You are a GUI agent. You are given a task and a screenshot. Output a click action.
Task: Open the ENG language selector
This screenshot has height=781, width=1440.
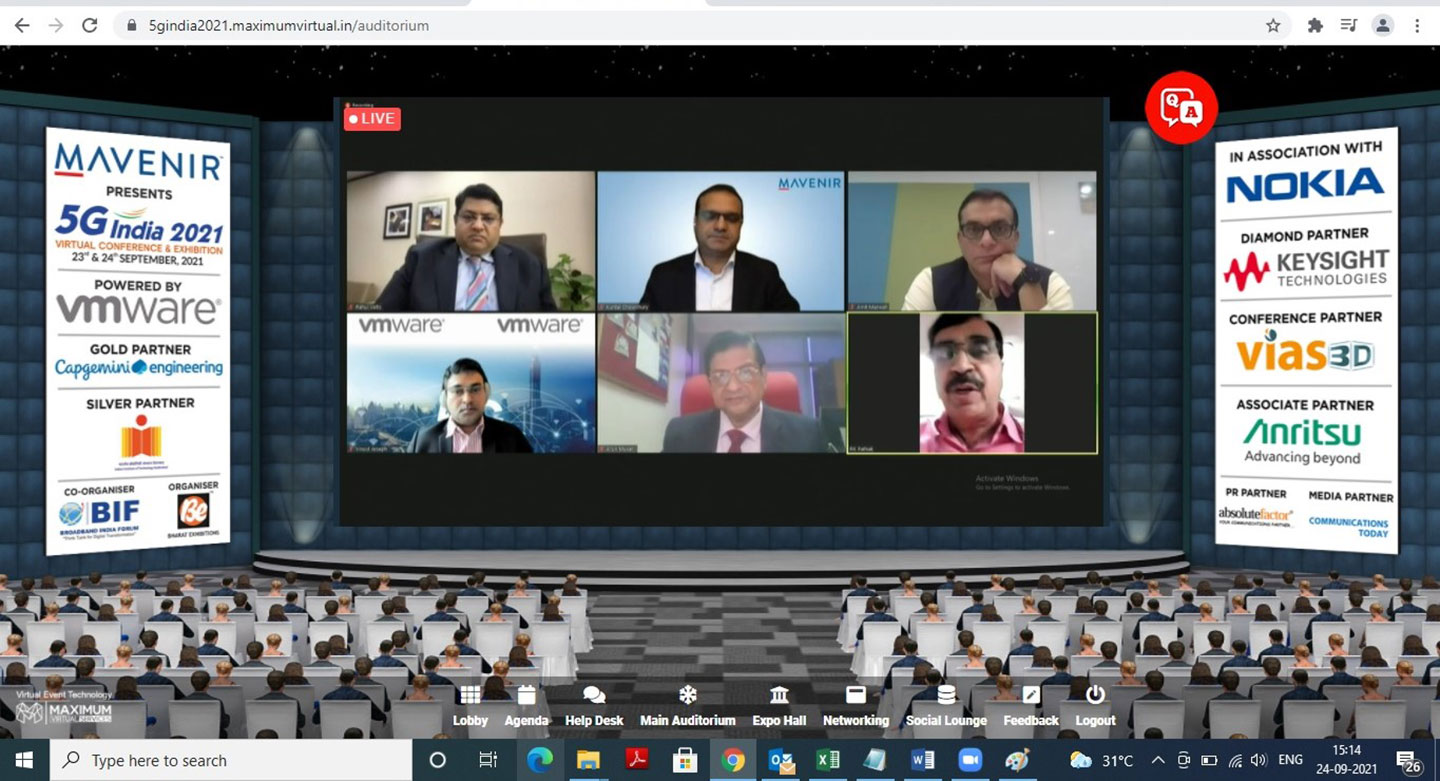pos(1291,760)
